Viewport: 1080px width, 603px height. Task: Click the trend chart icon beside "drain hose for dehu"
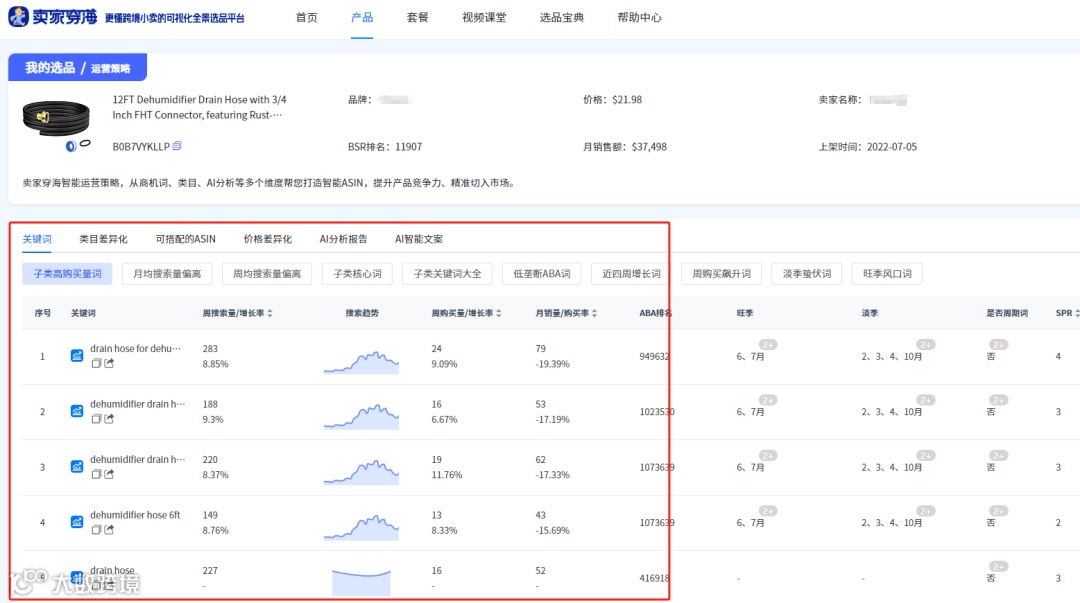pos(76,356)
